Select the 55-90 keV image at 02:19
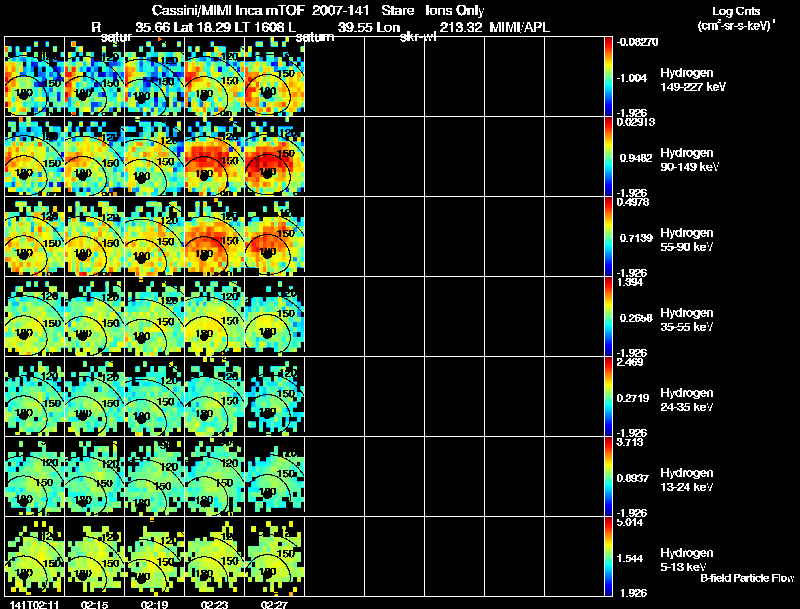The image size is (800, 609). point(155,237)
